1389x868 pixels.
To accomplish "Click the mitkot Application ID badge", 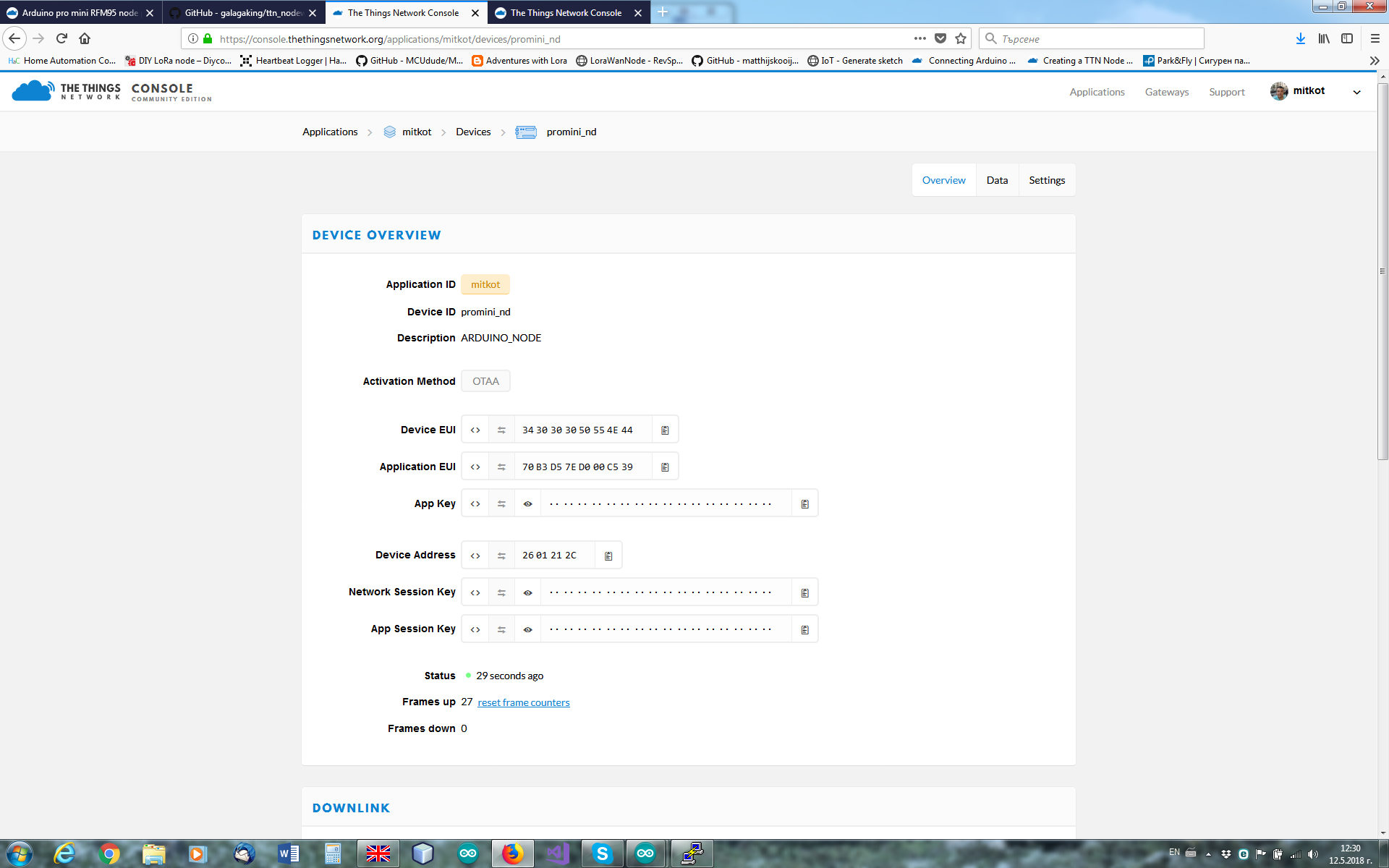I will coord(485,284).
